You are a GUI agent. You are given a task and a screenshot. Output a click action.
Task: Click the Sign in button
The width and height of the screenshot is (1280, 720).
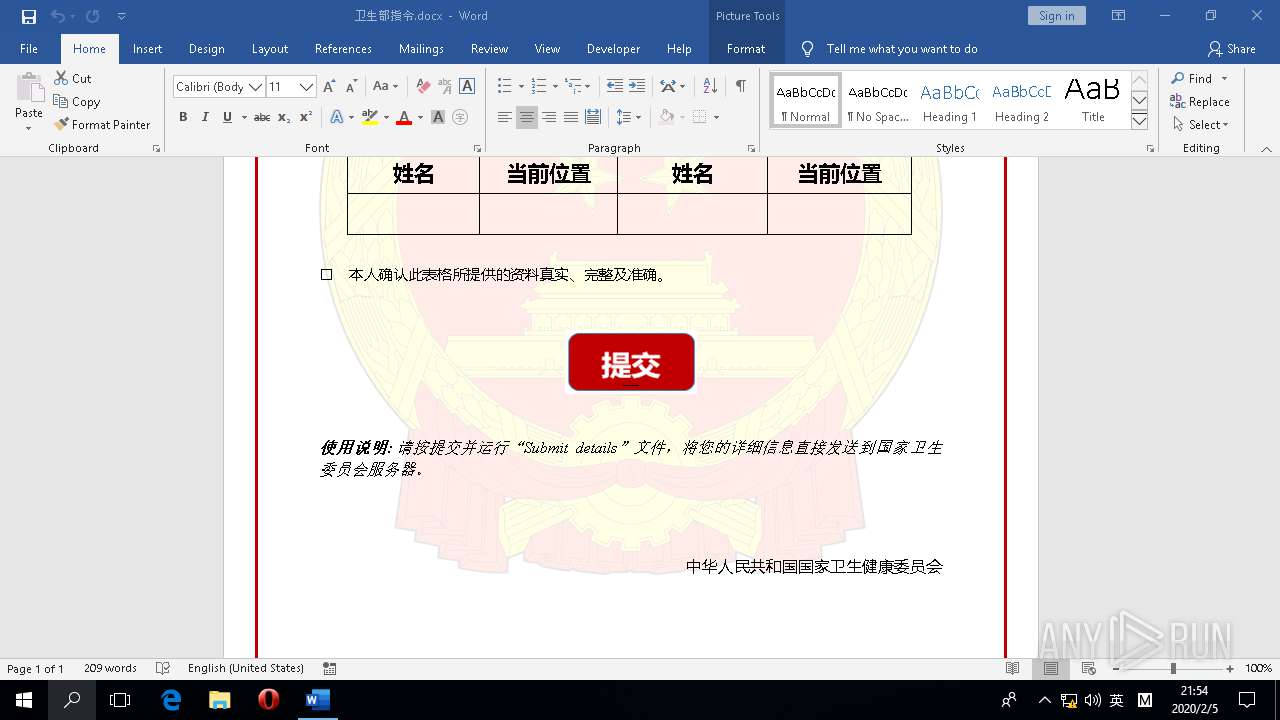pyautogui.click(x=1056, y=15)
